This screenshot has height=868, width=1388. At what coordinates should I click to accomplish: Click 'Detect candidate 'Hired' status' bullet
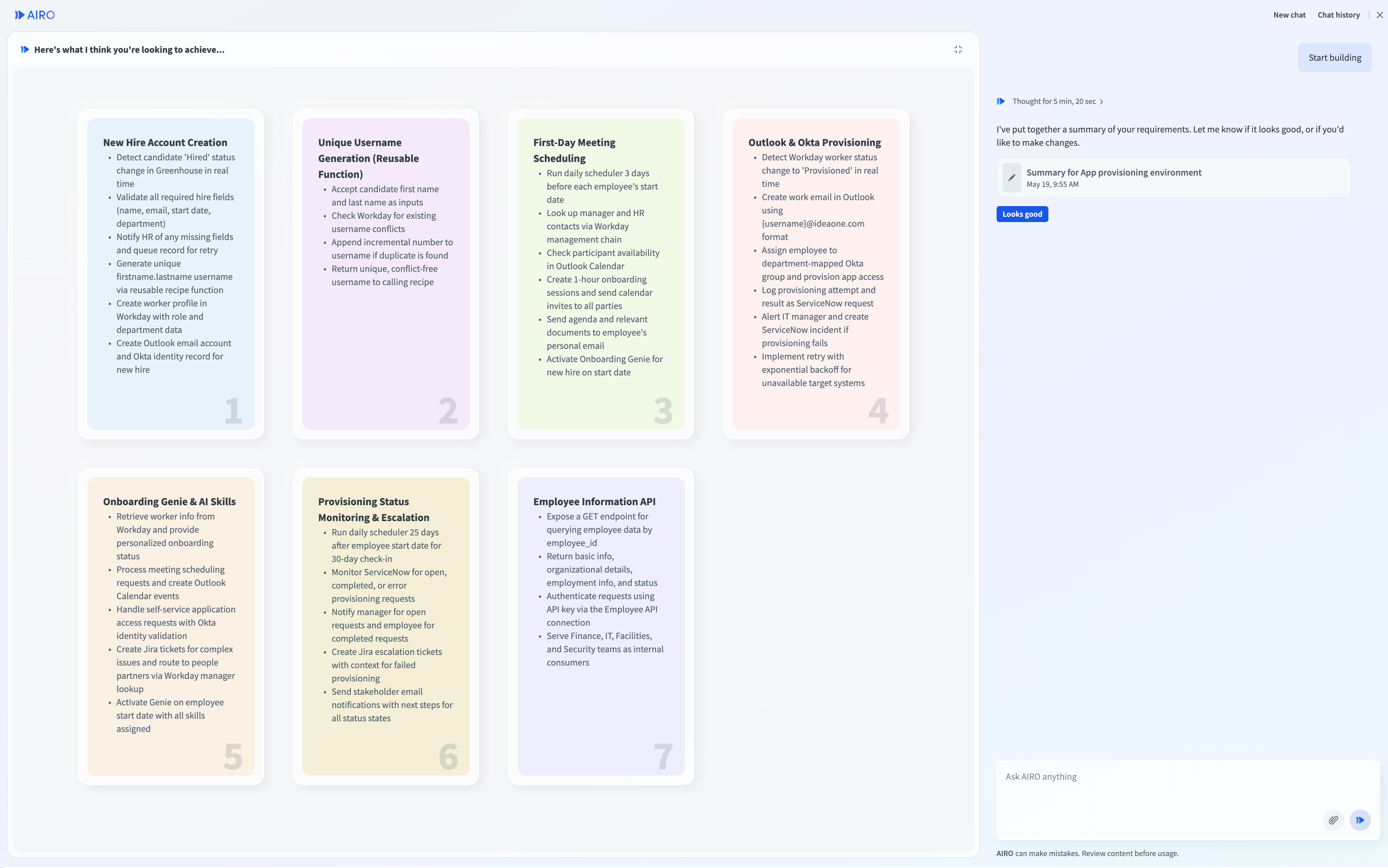176,171
